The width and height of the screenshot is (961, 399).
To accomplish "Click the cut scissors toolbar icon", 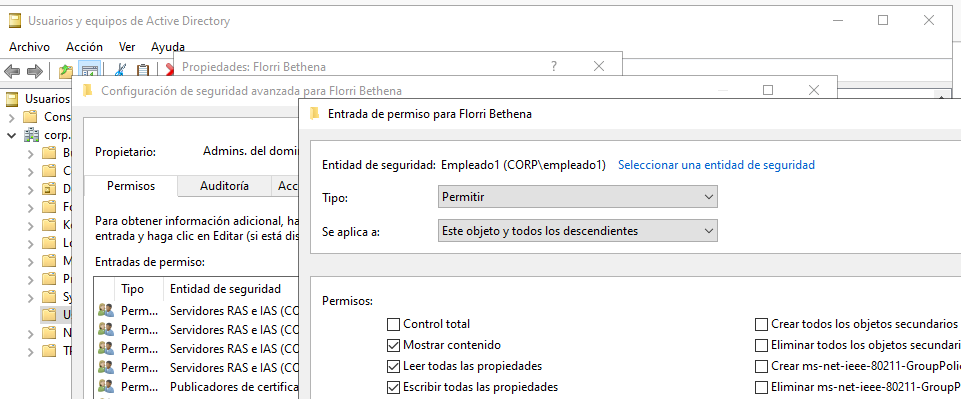I will point(121,71).
